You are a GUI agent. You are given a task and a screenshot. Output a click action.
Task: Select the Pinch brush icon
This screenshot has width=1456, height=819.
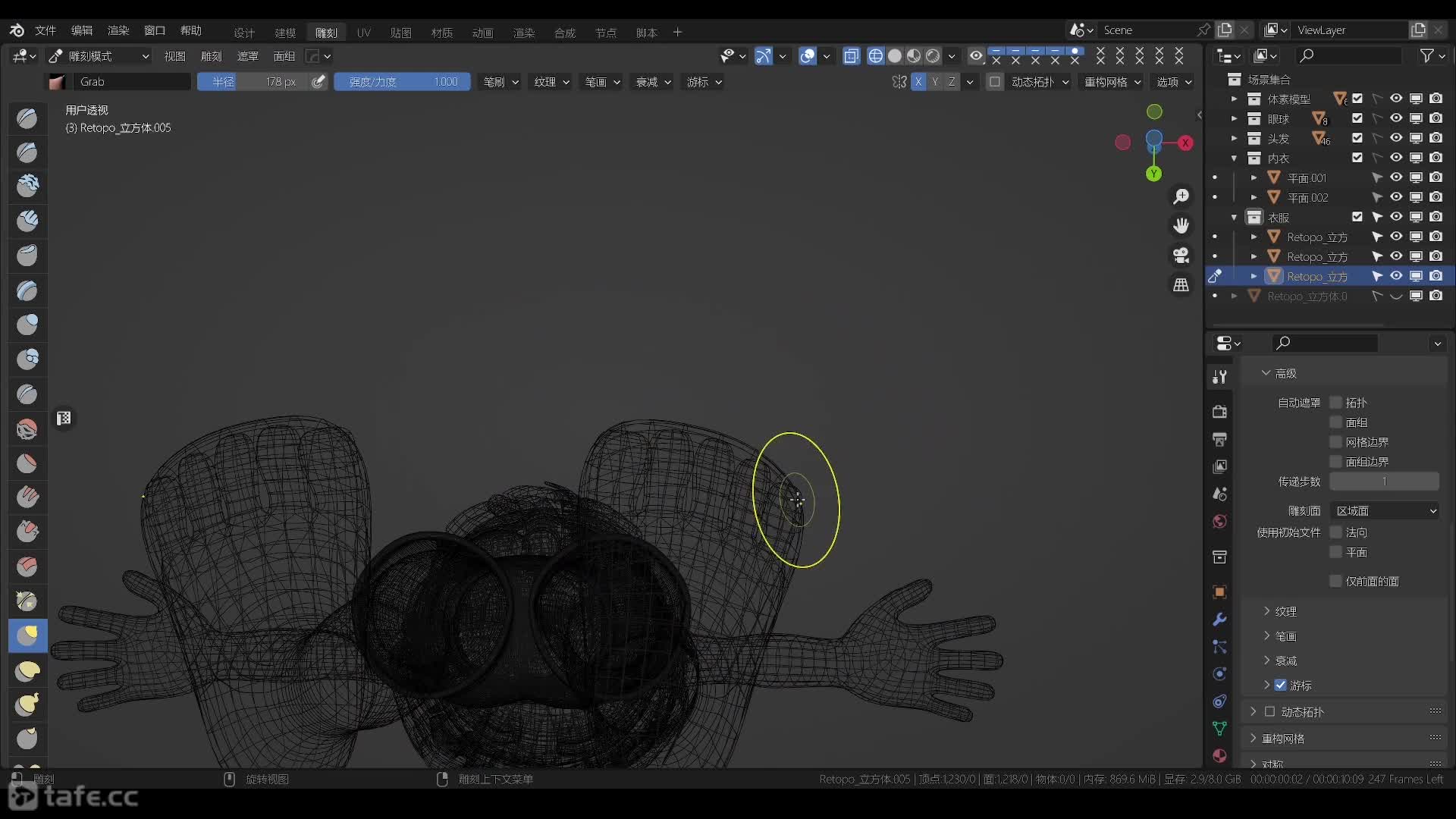(x=27, y=601)
